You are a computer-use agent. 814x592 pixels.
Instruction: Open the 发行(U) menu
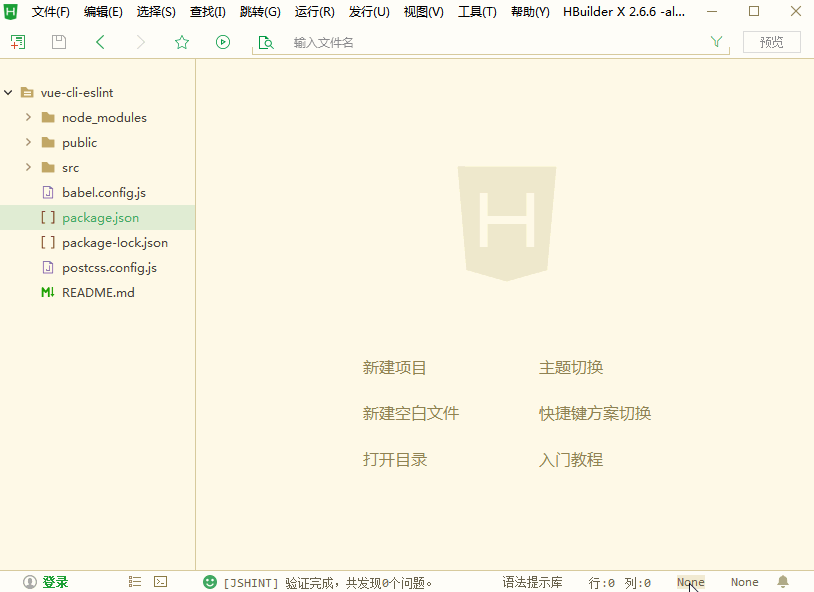pos(369,12)
